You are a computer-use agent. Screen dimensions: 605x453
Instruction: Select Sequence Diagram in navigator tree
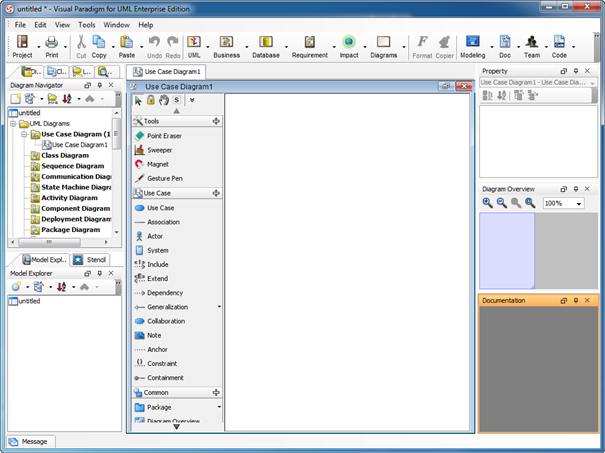pyautogui.click(x=73, y=166)
